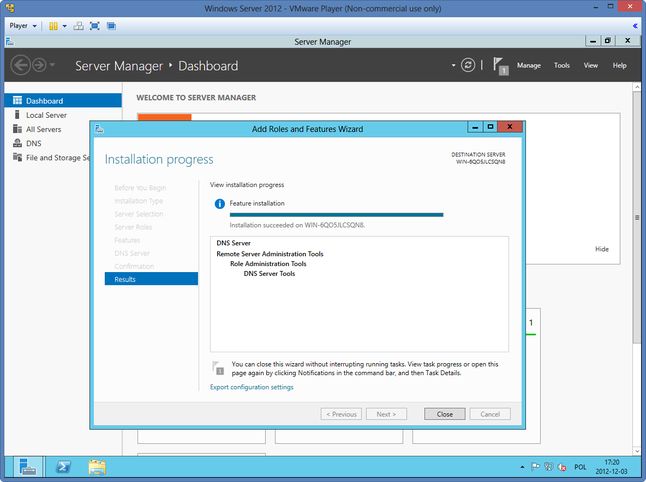Image resolution: width=646 pixels, height=482 pixels.
Task: Click the Cancel button in the wizard
Action: pyautogui.click(x=490, y=414)
